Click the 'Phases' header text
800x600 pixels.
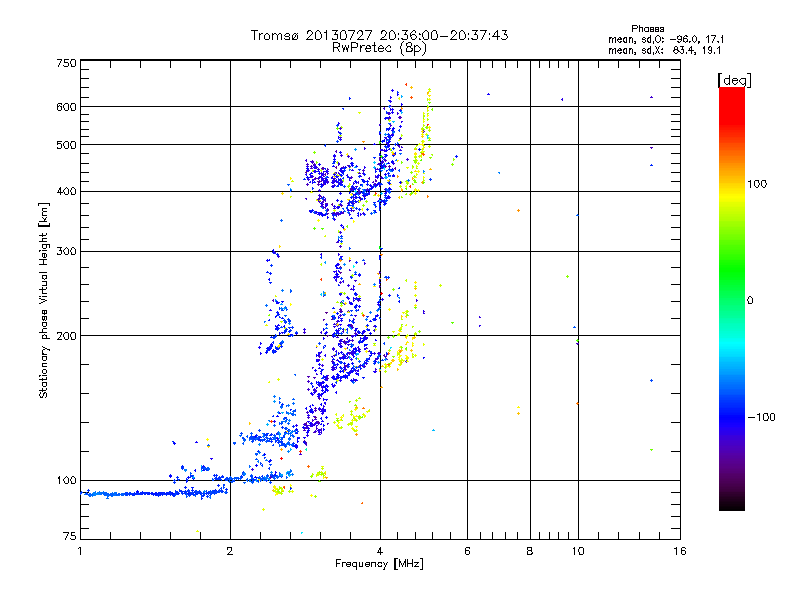pyautogui.click(x=647, y=29)
